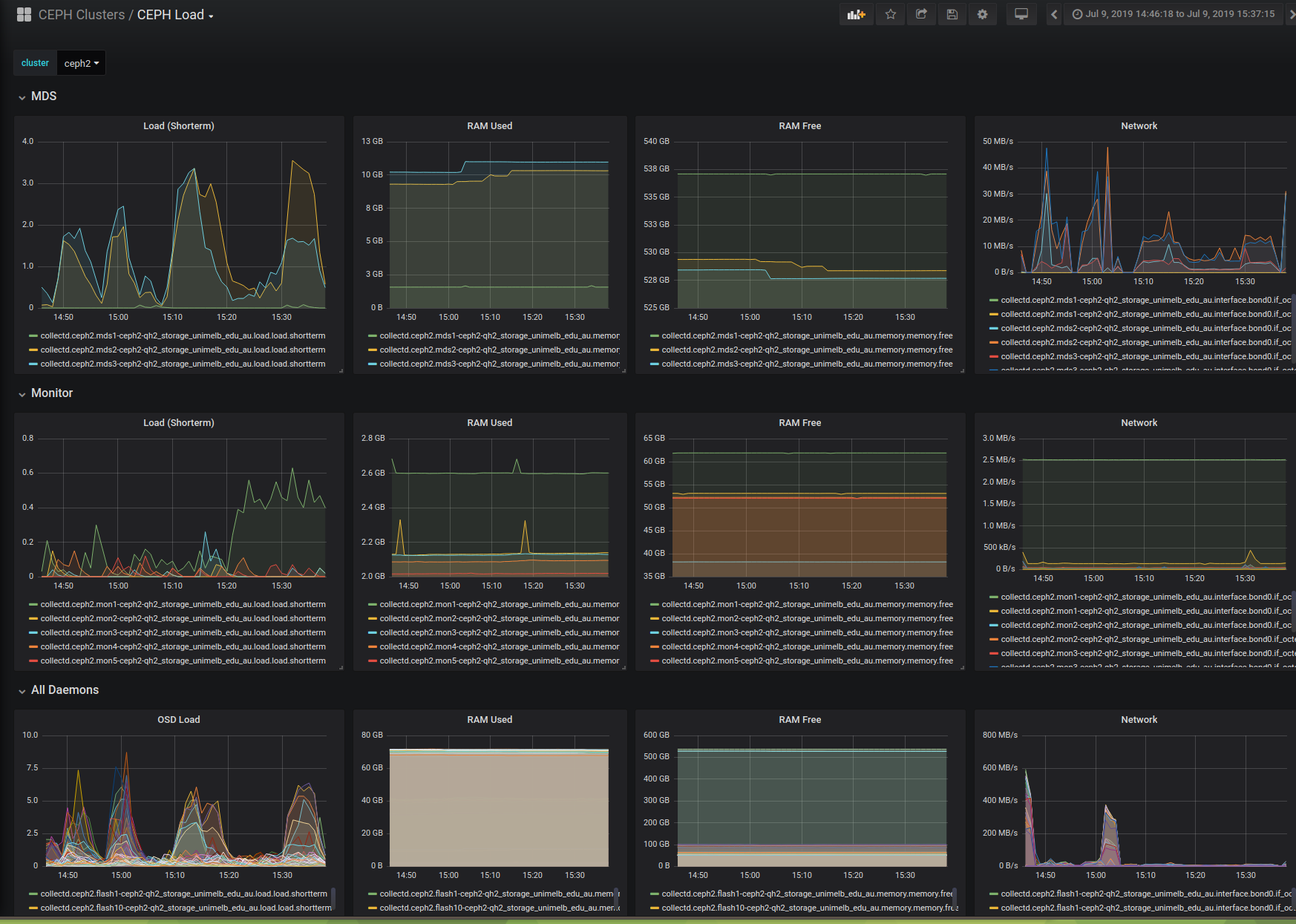1296x924 pixels.
Task: Collapse the MDS row
Action: tap(37, 96)
